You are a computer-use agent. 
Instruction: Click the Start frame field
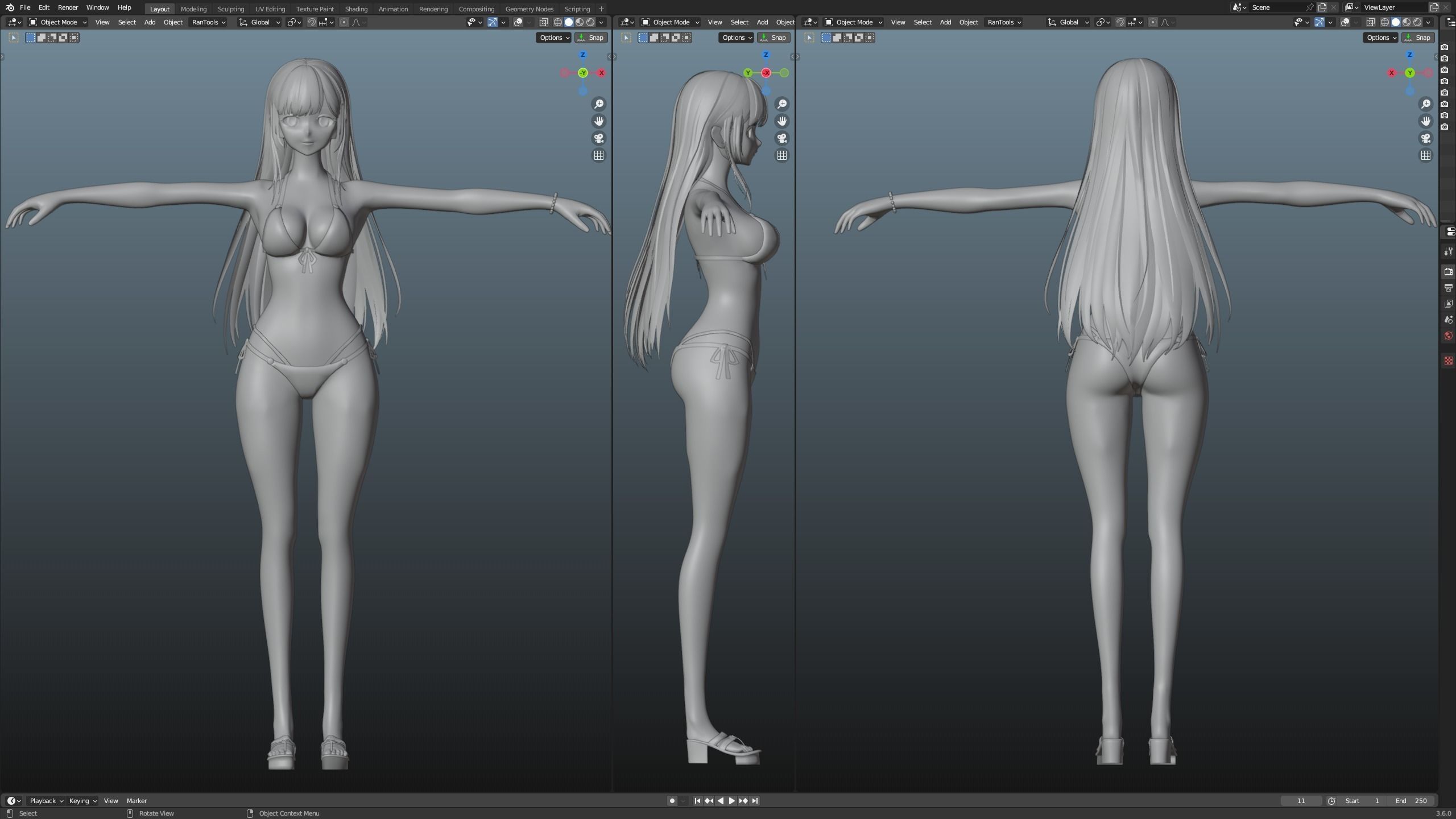(1362, 801)
